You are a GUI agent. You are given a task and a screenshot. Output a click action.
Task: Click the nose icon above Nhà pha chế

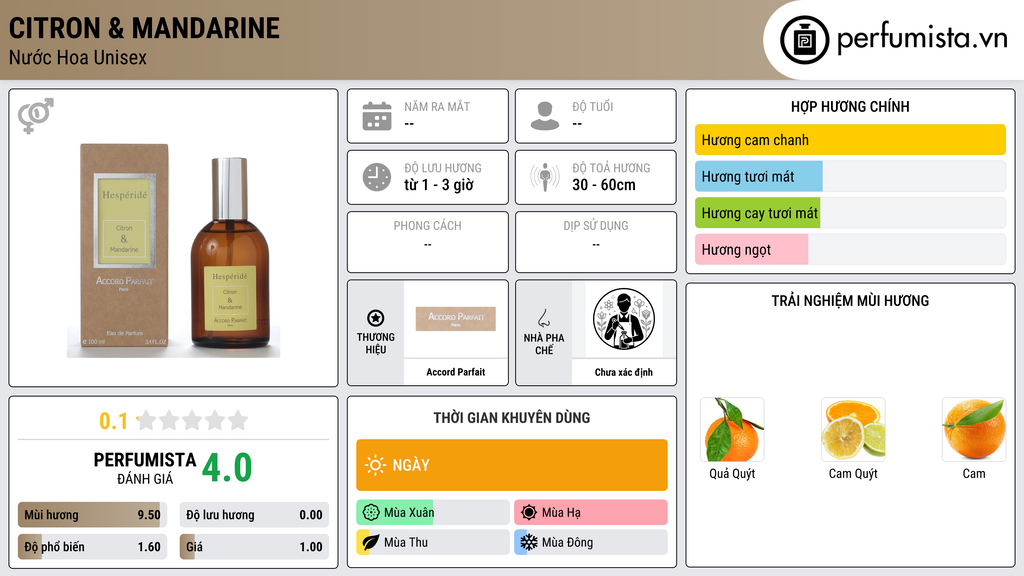tap(543, 318)
